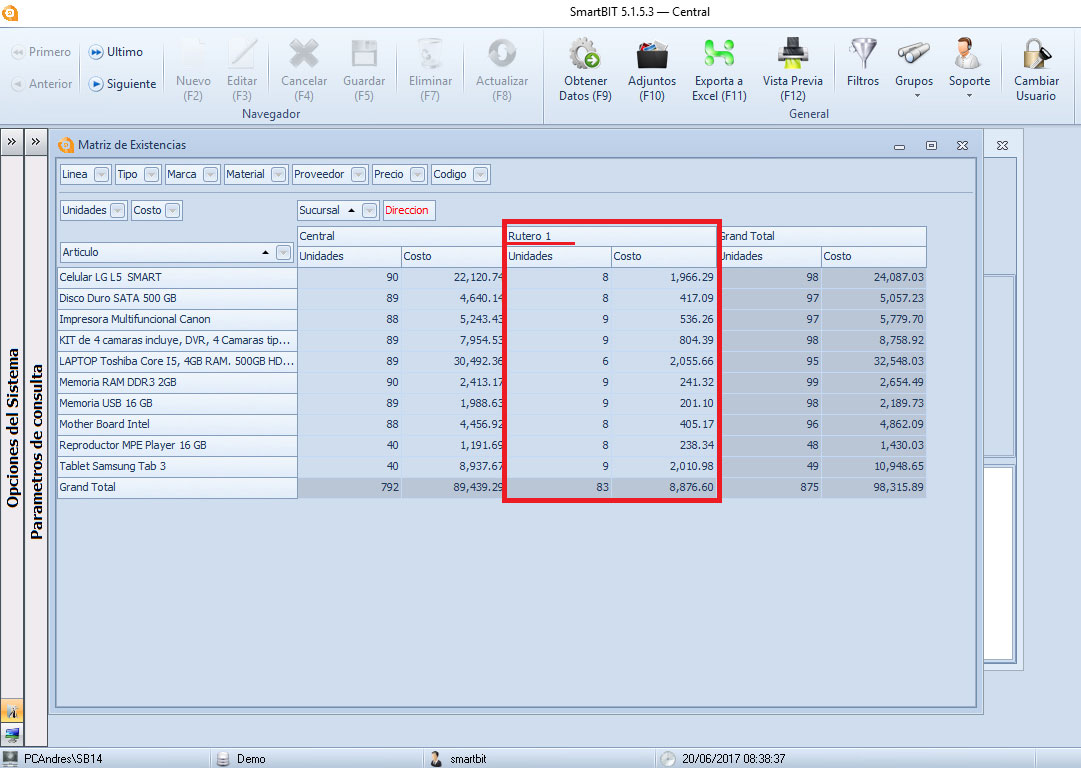Open the Tipo field filter dropdown
1081x768 pixels.
(152, 174)
